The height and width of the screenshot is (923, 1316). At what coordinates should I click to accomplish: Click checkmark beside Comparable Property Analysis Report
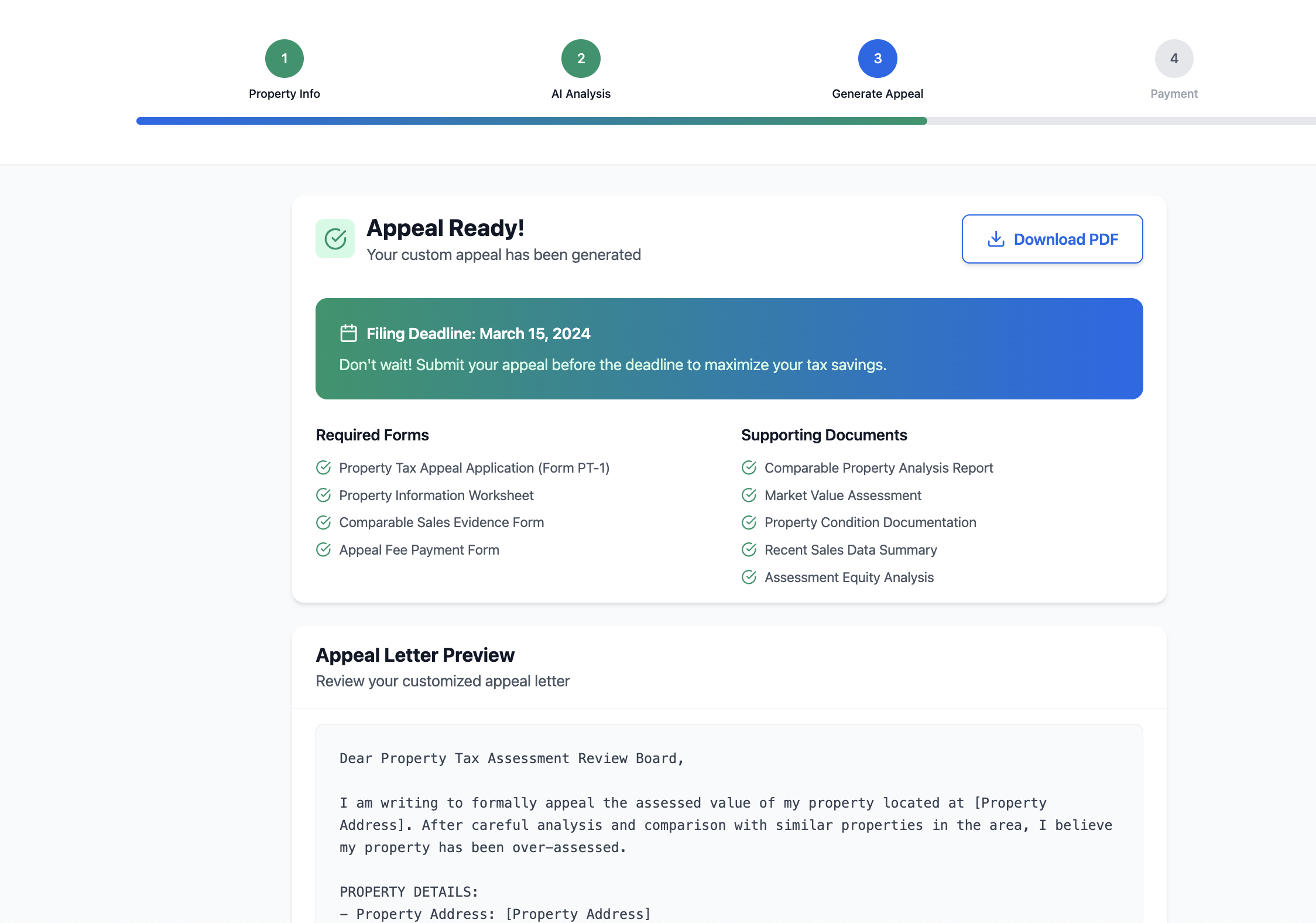point(749,467)
